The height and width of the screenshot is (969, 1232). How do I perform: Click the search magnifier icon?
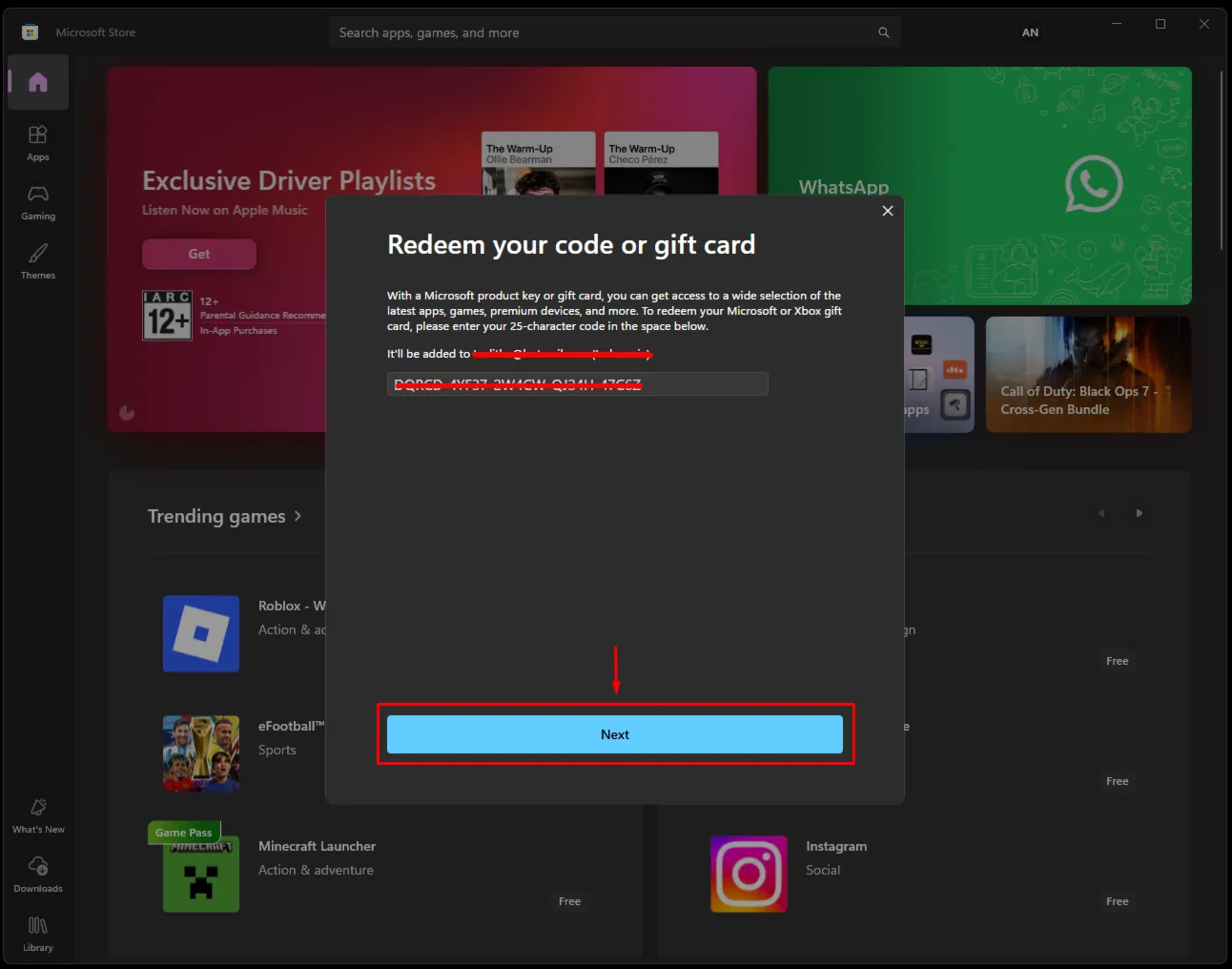(884, 32)
